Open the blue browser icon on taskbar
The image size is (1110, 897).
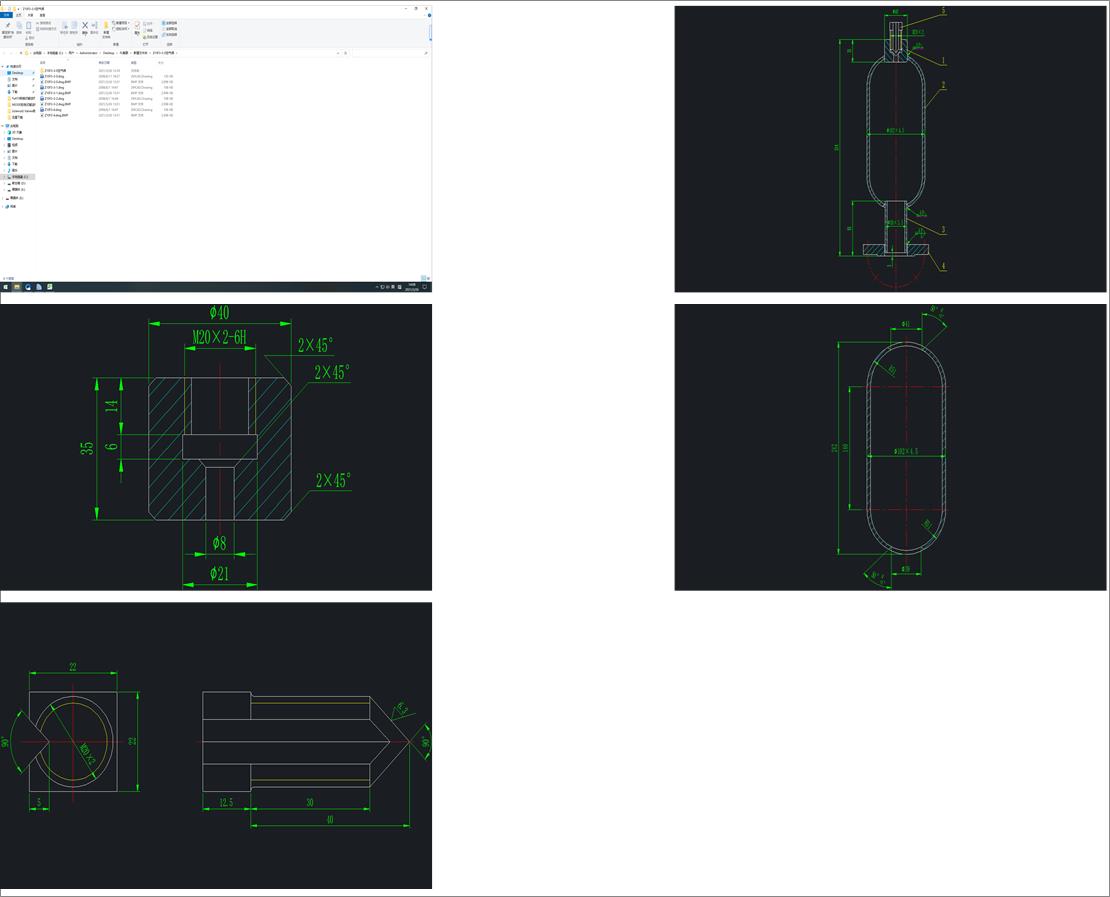tap(28, 287)
